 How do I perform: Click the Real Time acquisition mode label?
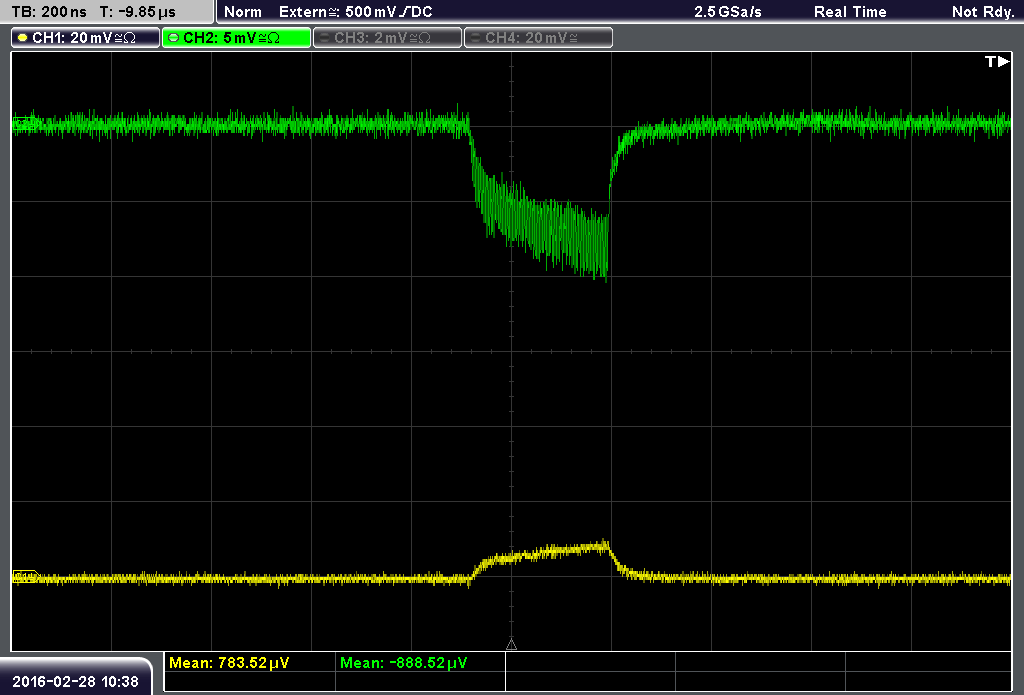(850, 12)
